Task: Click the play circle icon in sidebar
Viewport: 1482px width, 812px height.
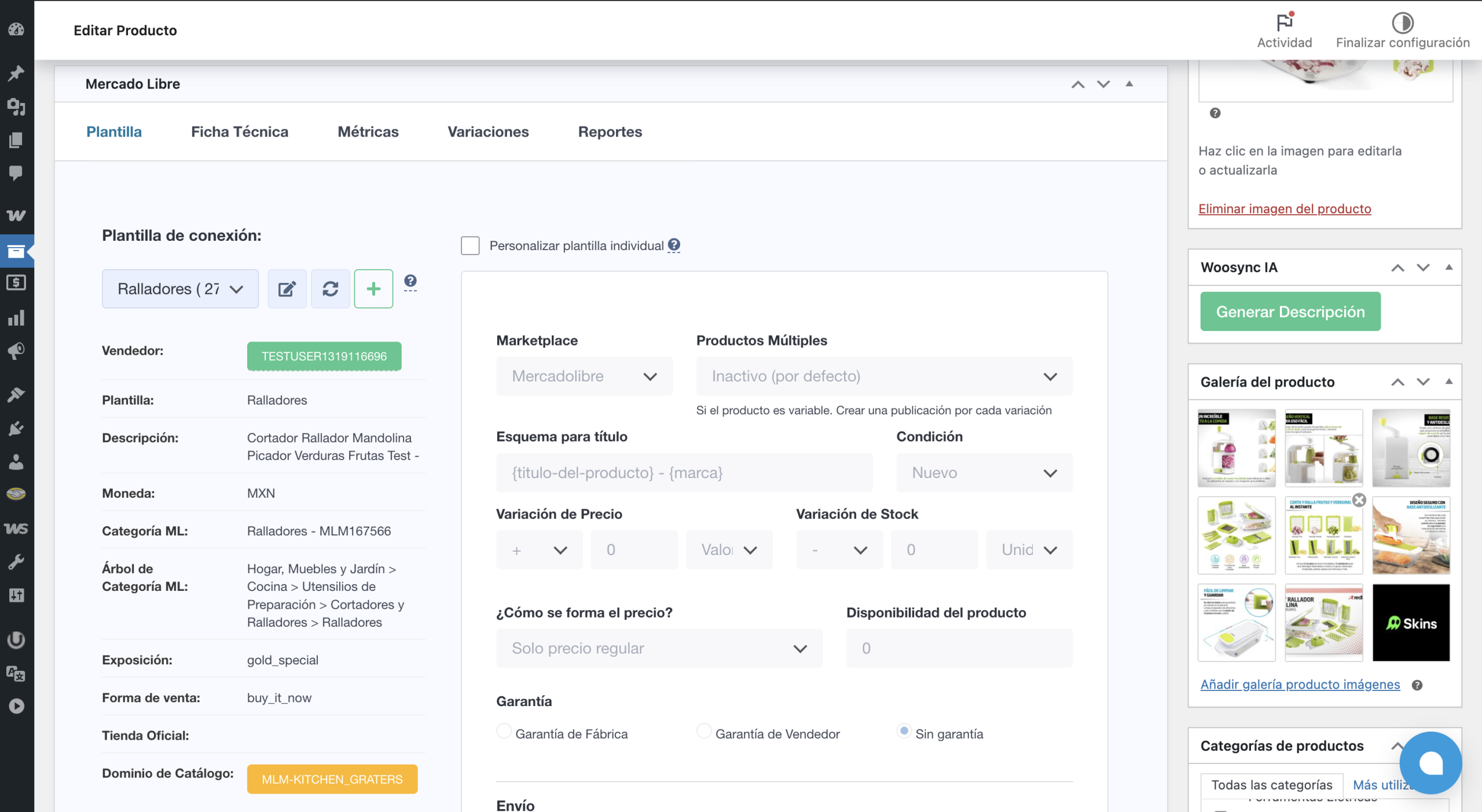Action: [x=16, y=706]
